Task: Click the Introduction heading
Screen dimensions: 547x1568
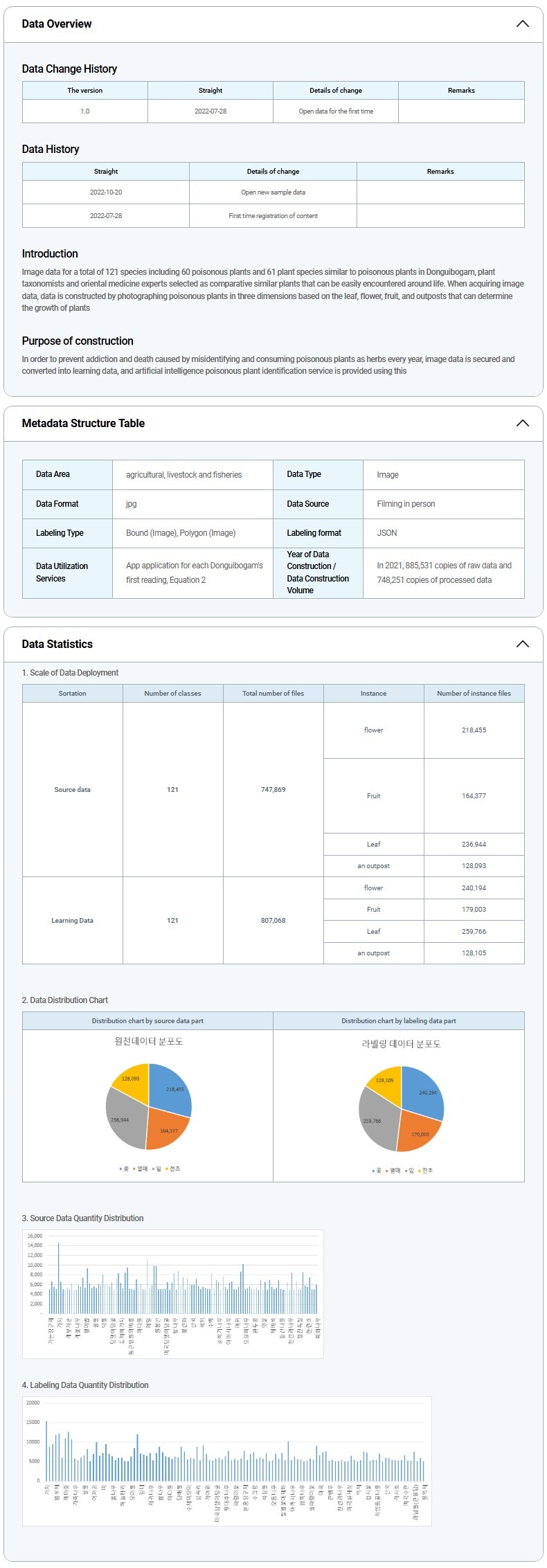Action: point(50,253)
